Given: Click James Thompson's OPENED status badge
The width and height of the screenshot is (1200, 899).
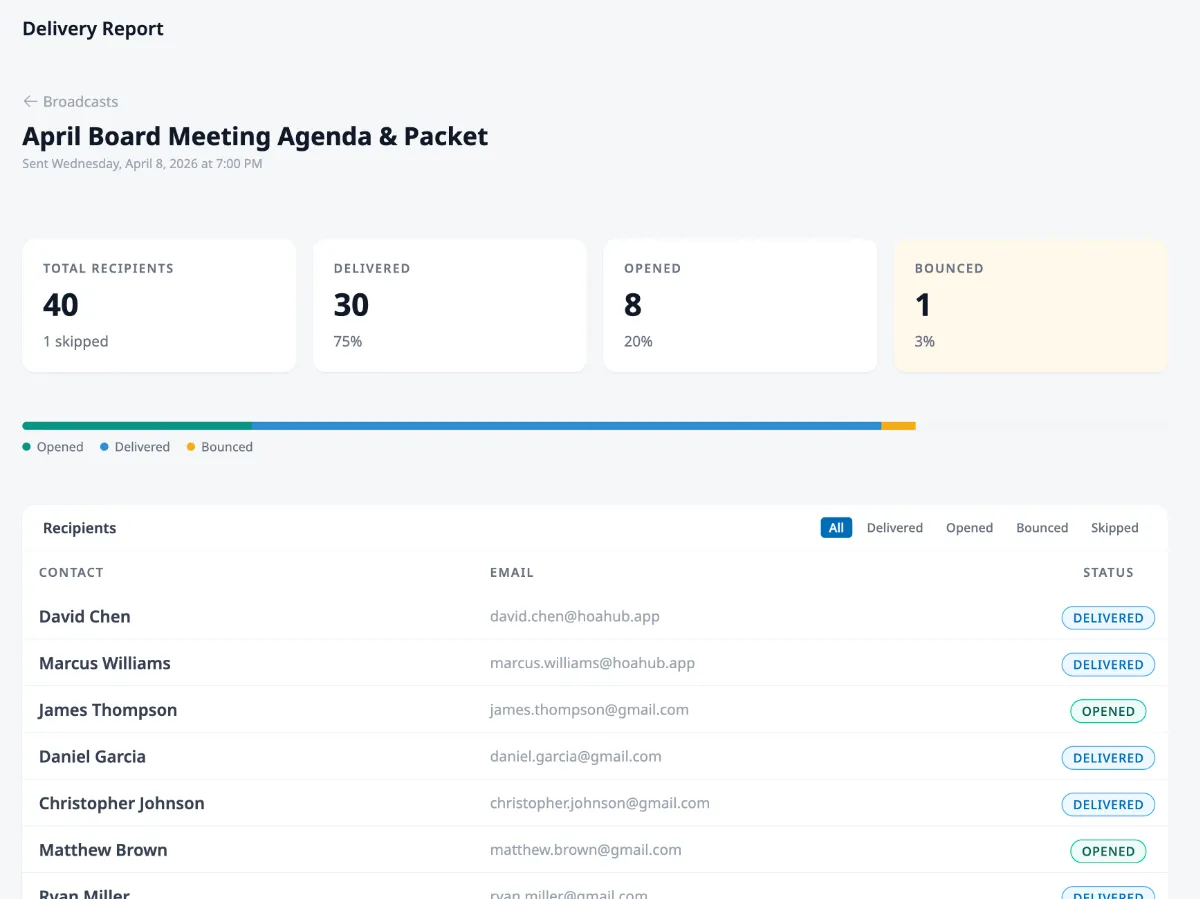Looking at the screenshot, I should (1108, 711).
